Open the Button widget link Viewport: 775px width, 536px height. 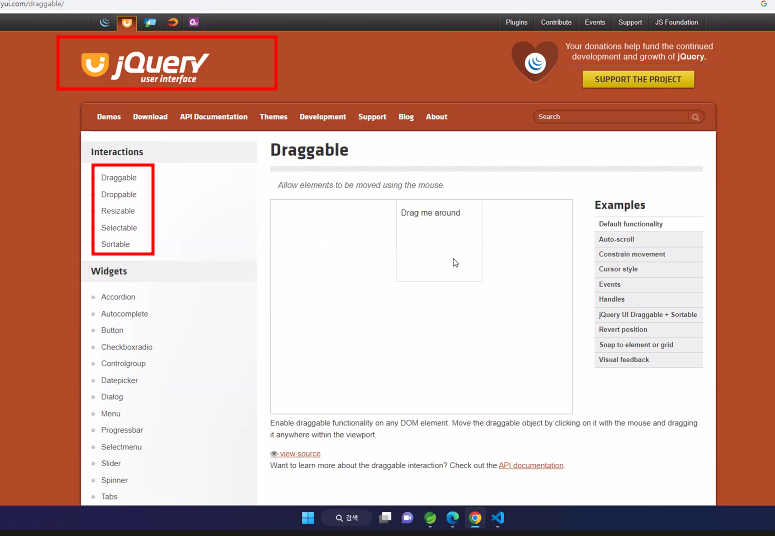[112, 330]
